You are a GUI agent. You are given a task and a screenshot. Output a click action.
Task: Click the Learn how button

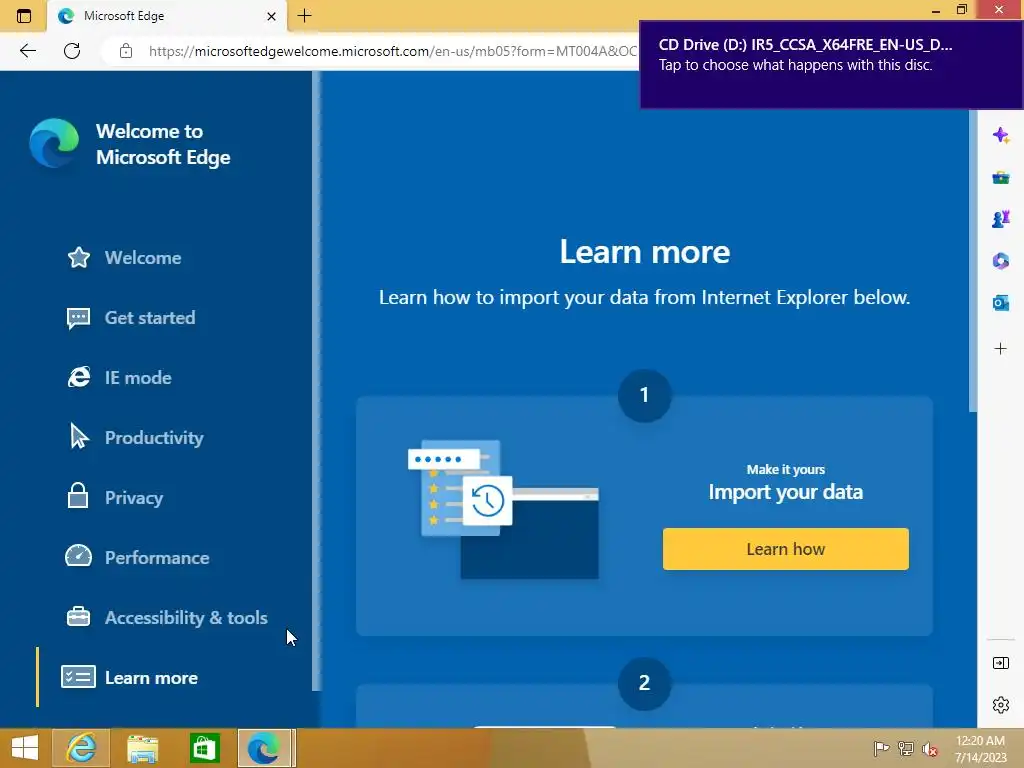786,549
